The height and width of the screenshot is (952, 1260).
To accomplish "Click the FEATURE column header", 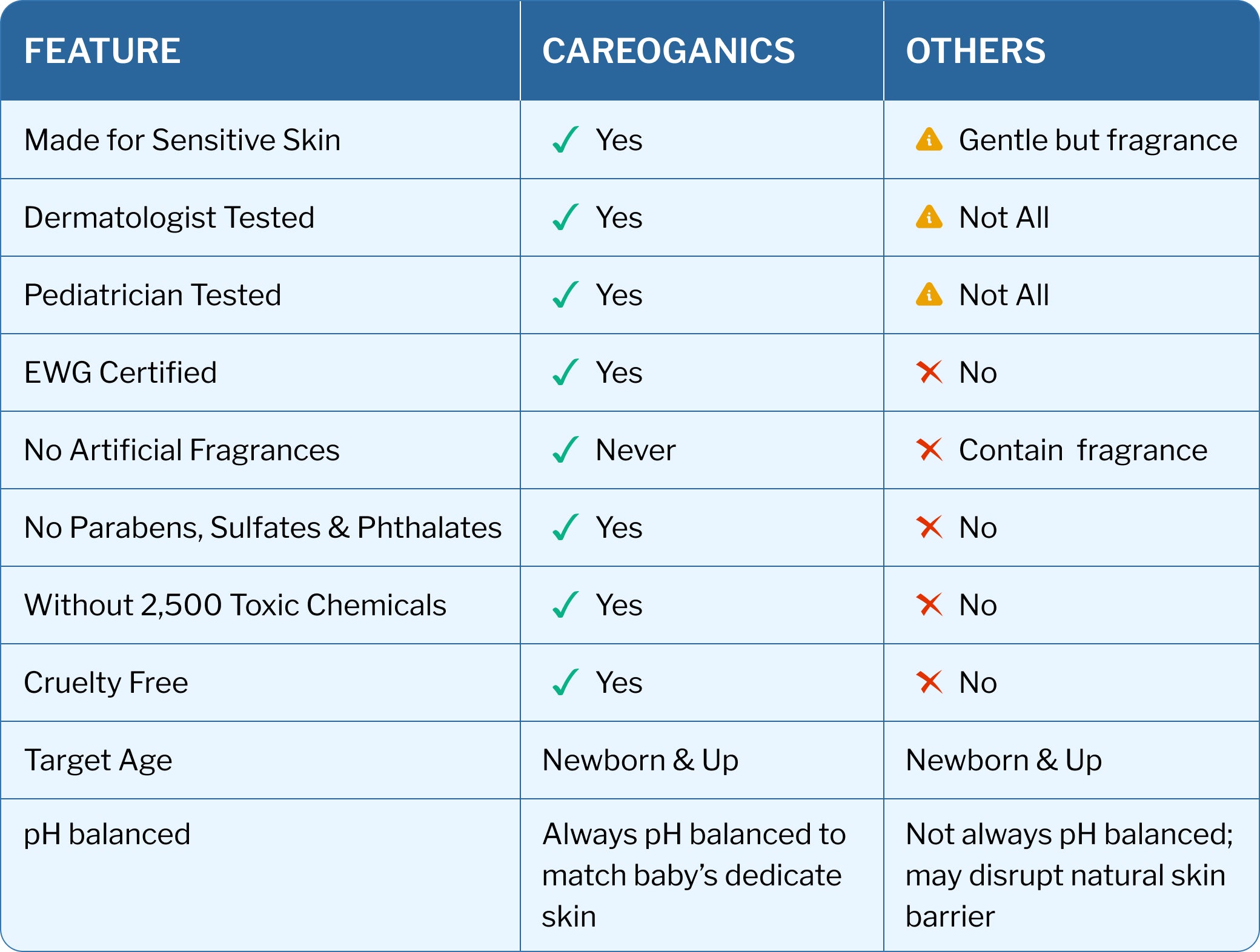I will click(102, 51).
